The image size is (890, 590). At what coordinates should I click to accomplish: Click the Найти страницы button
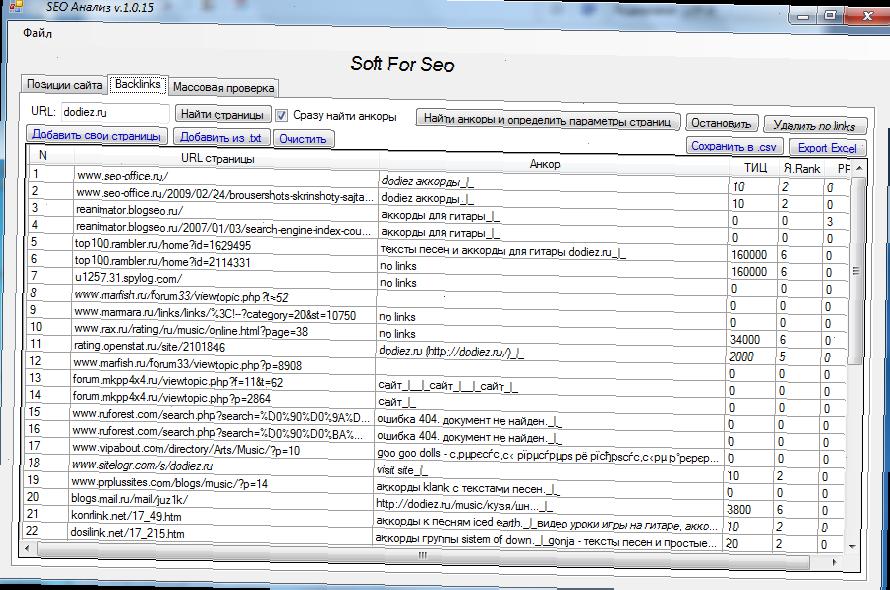[222, 114]
